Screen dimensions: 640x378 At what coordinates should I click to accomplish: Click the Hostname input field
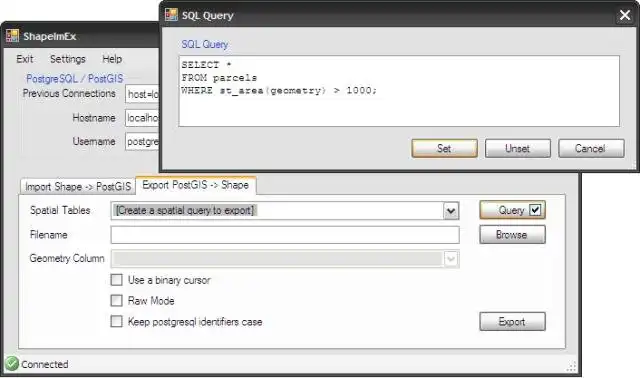pyautogui.click(x=142, y=118)
